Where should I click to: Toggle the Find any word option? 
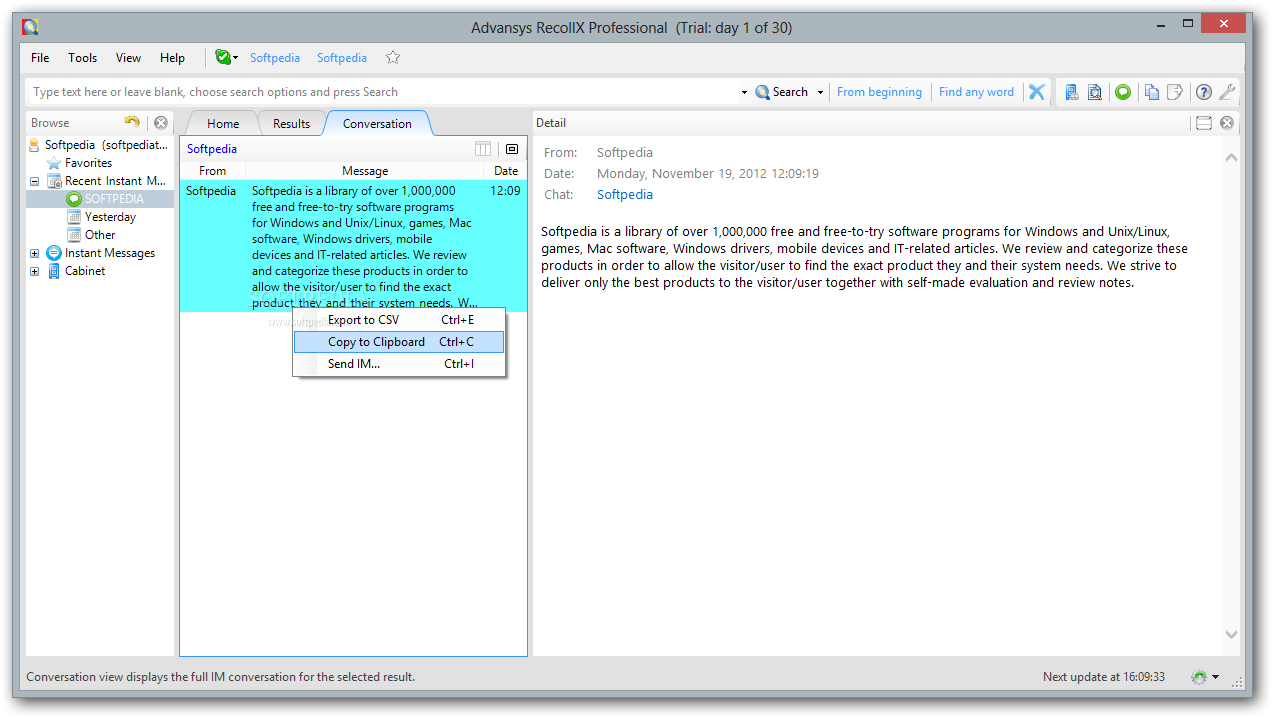point(976,92)
